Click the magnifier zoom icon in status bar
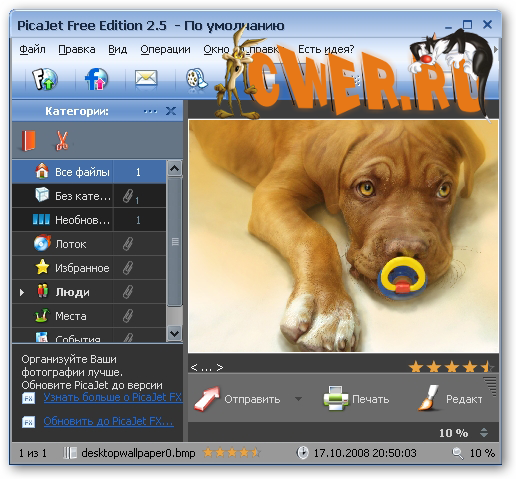 click(x=458, y=453)
